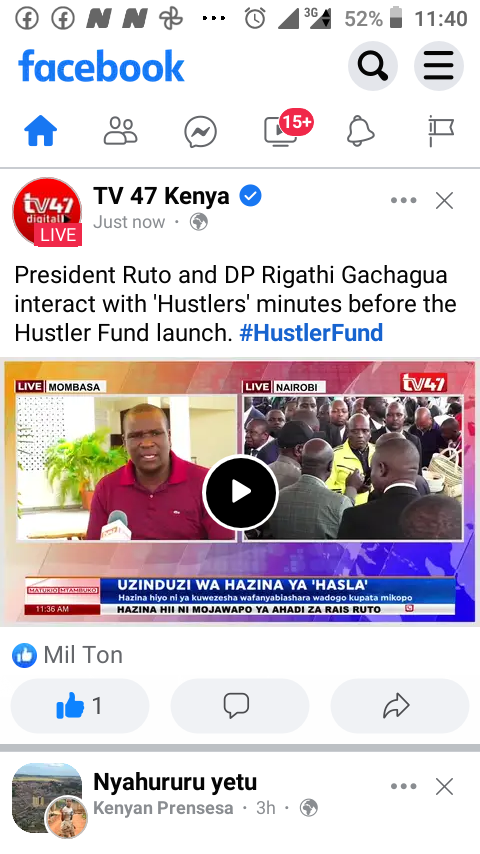480x854 pixels.
Task: Share the TV 47 Kenya post
Action: [399, 706]
